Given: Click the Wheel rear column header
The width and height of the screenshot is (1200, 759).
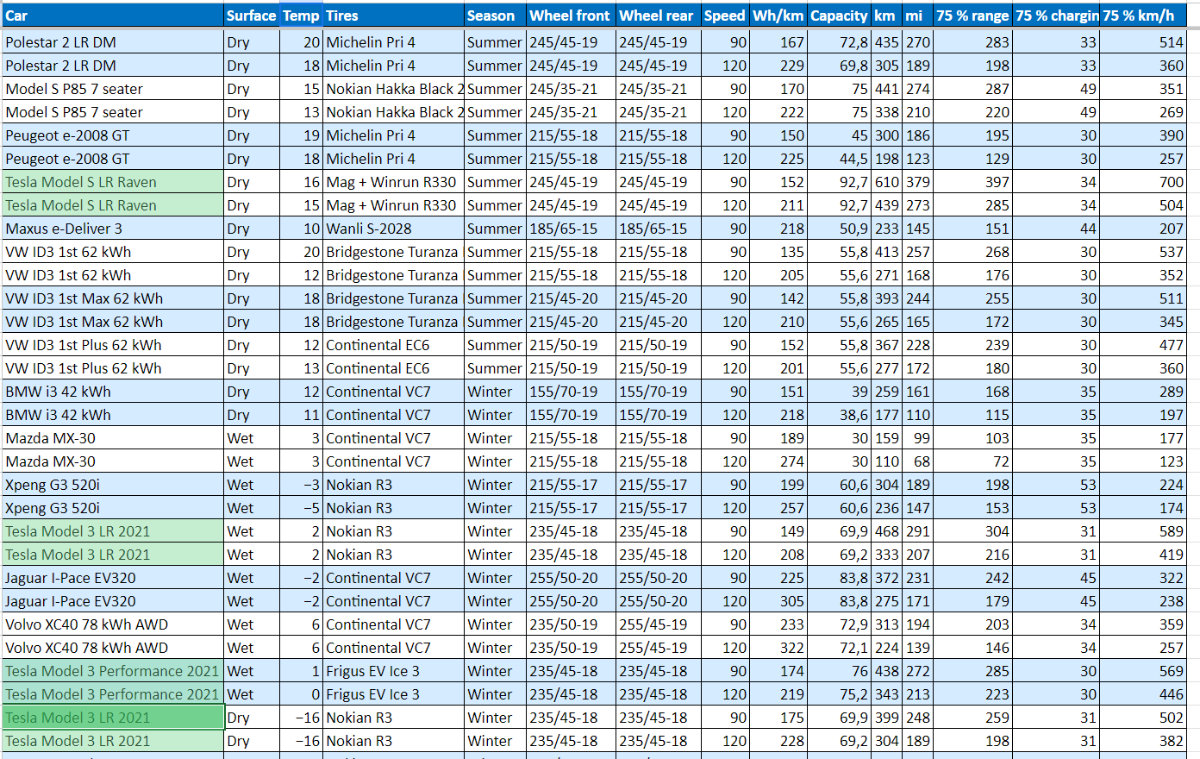Looking at the screenshot, I should [x=657, y=16].
